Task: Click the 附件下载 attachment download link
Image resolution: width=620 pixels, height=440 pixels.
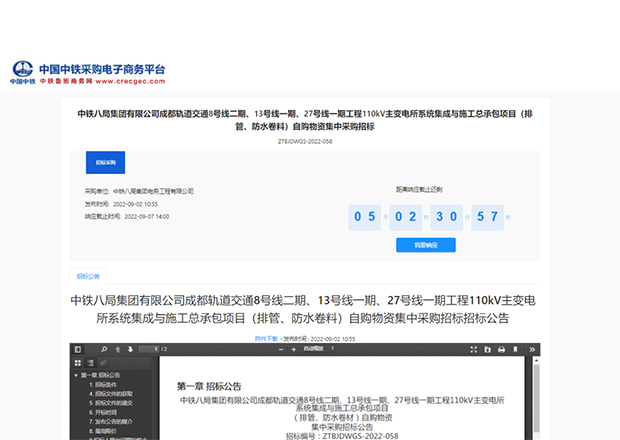Action: click(266, 339)
